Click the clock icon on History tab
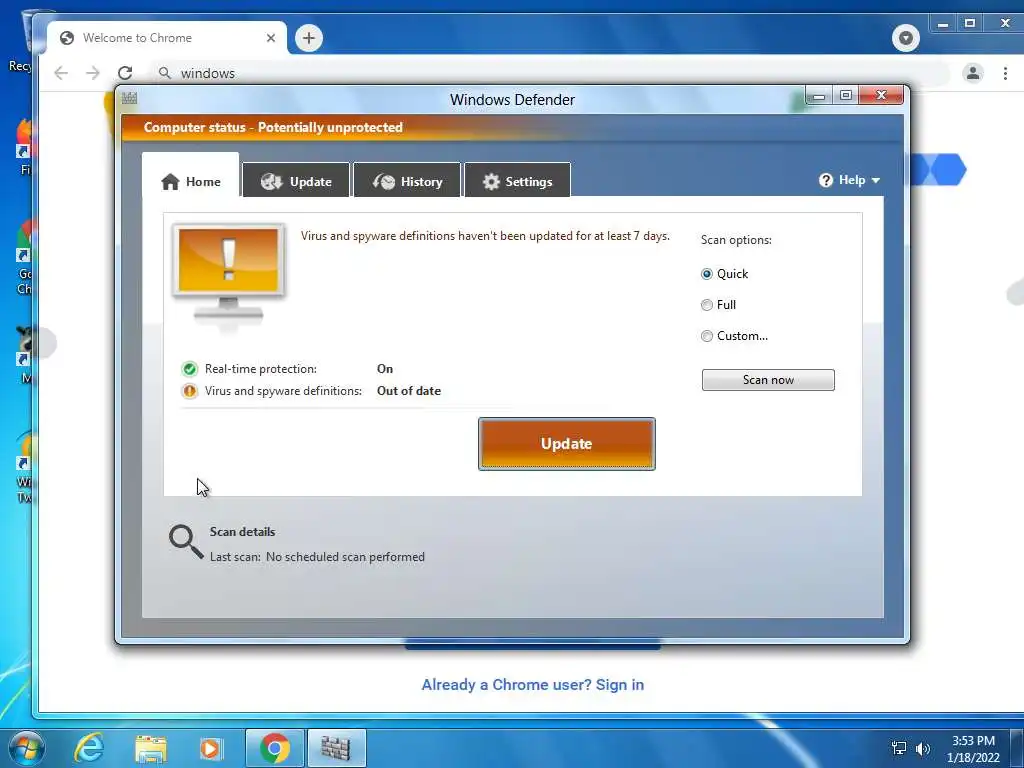Image resolution: width=1024 pixels, height=768 pixels. coord(384,182)
